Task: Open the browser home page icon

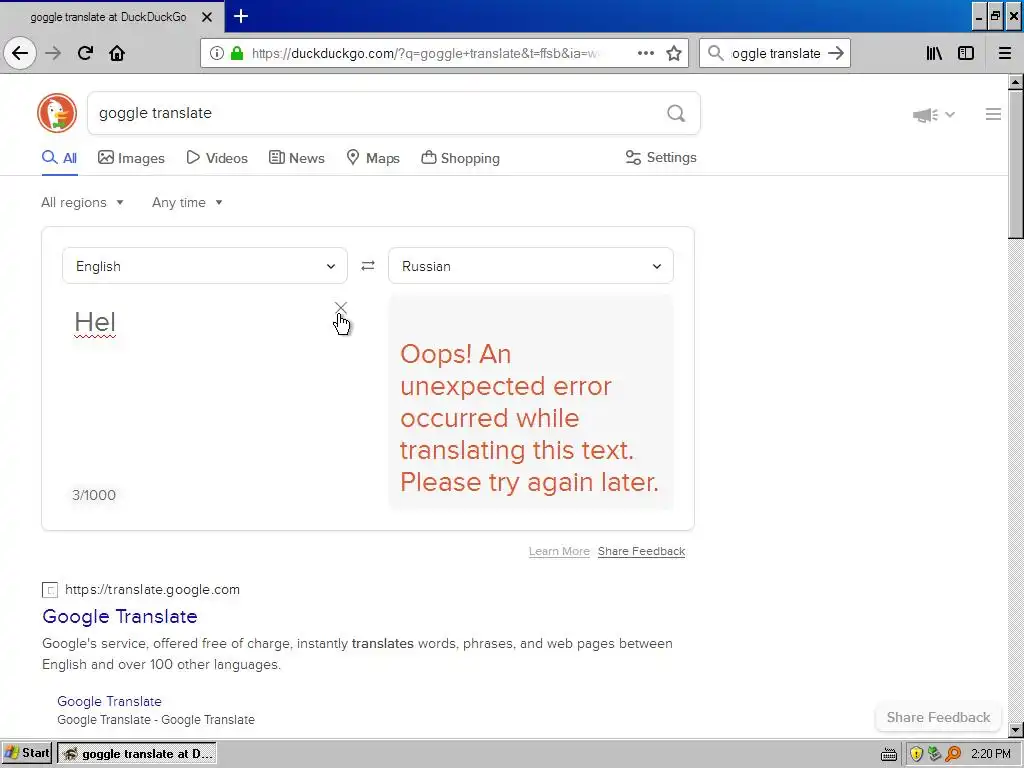Action: click(117, 53)
